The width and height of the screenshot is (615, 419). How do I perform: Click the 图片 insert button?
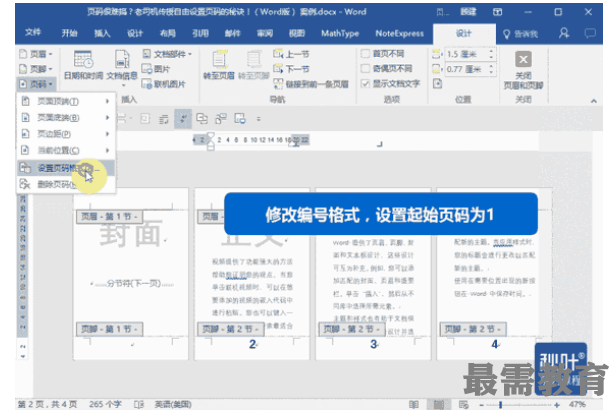click(156, 69)
